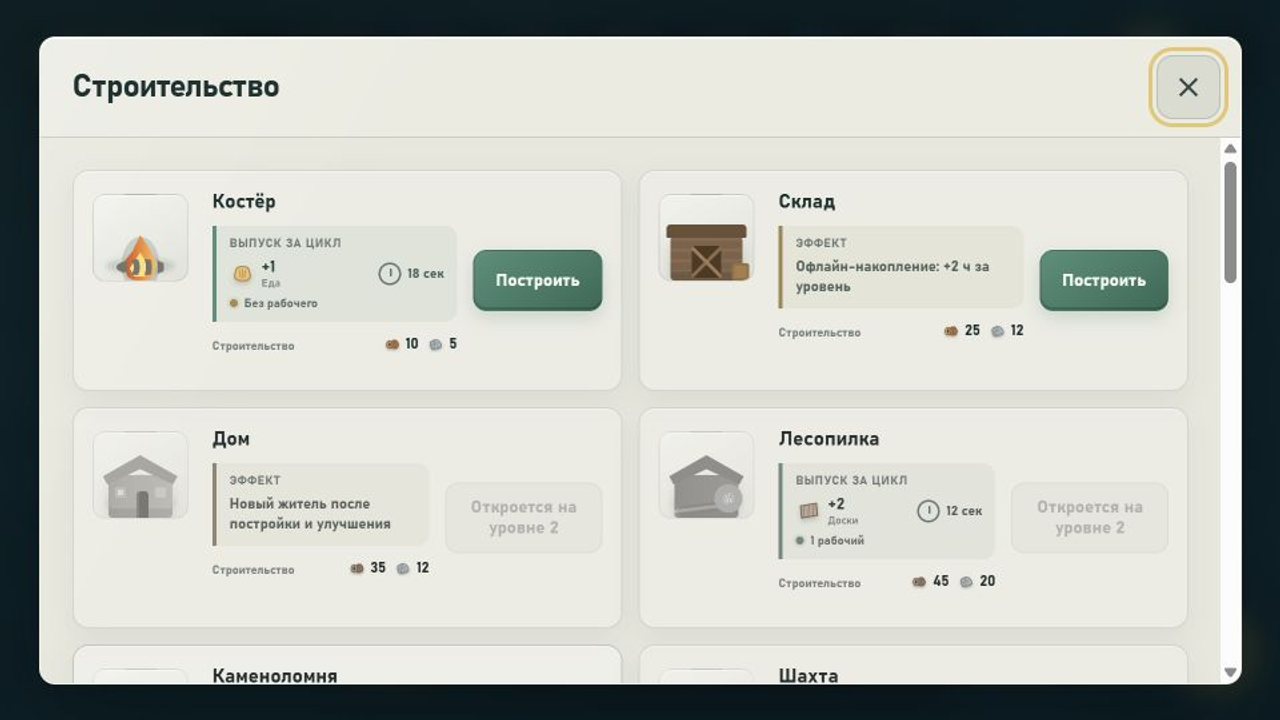Click the Офлайн-накопление effect text
1280x720 pixels.
tap(893, 276)
